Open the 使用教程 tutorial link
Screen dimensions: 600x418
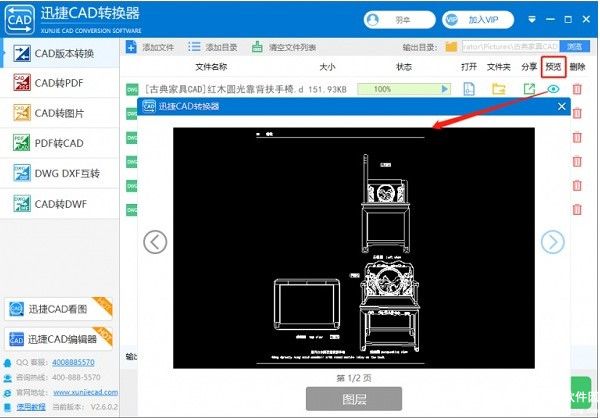(31, 407)
